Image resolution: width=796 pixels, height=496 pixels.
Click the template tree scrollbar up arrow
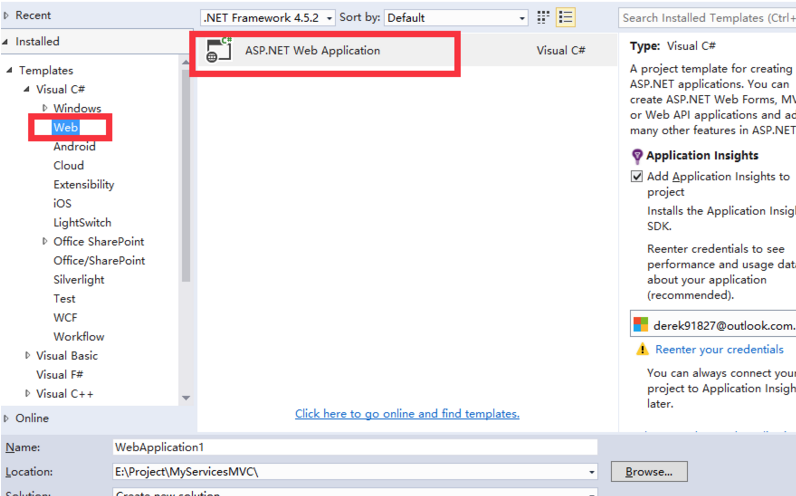pyautogui.click(x=186, y=62)
